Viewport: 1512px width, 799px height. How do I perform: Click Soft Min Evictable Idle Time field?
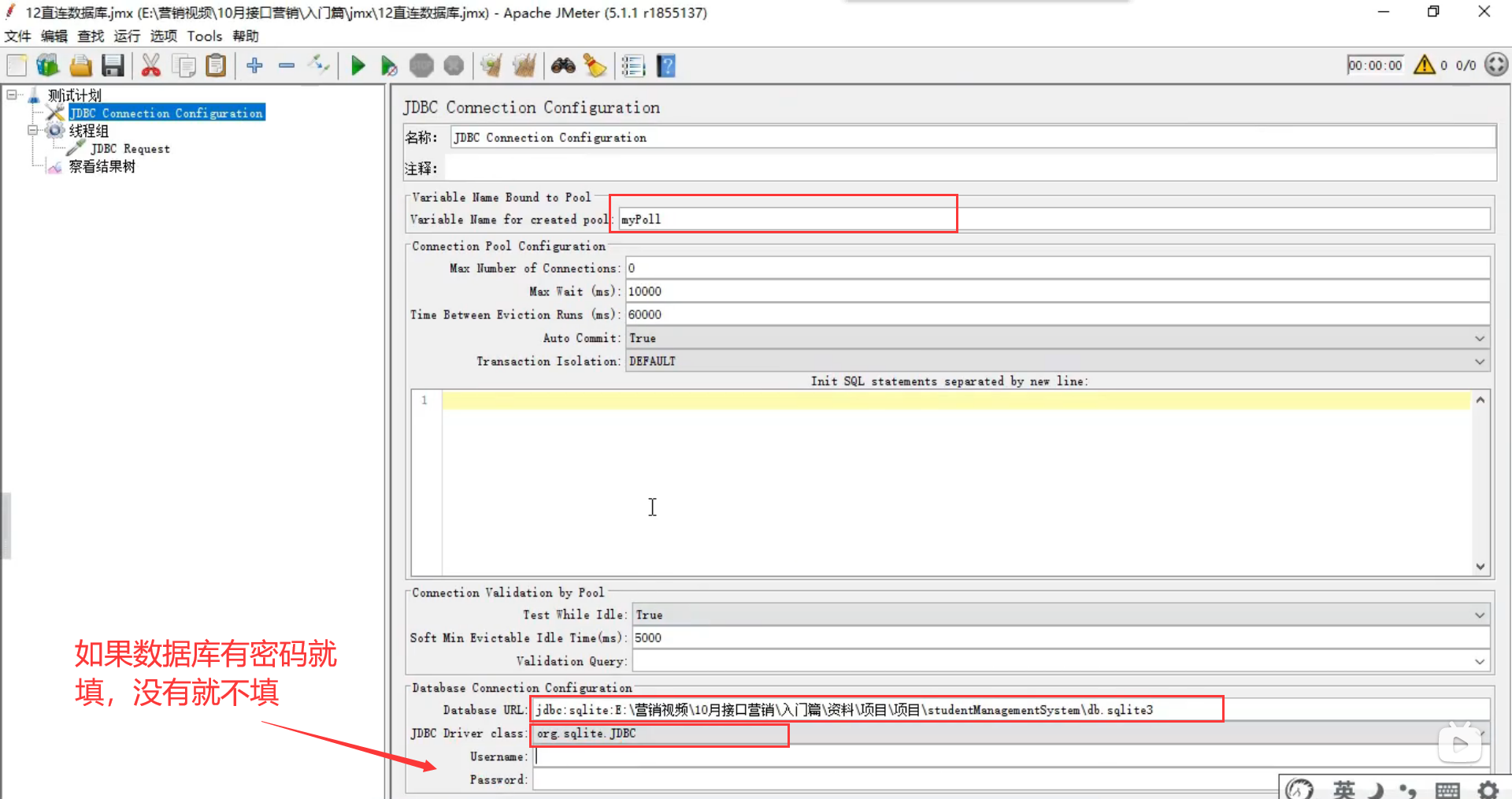[1061, 637]
